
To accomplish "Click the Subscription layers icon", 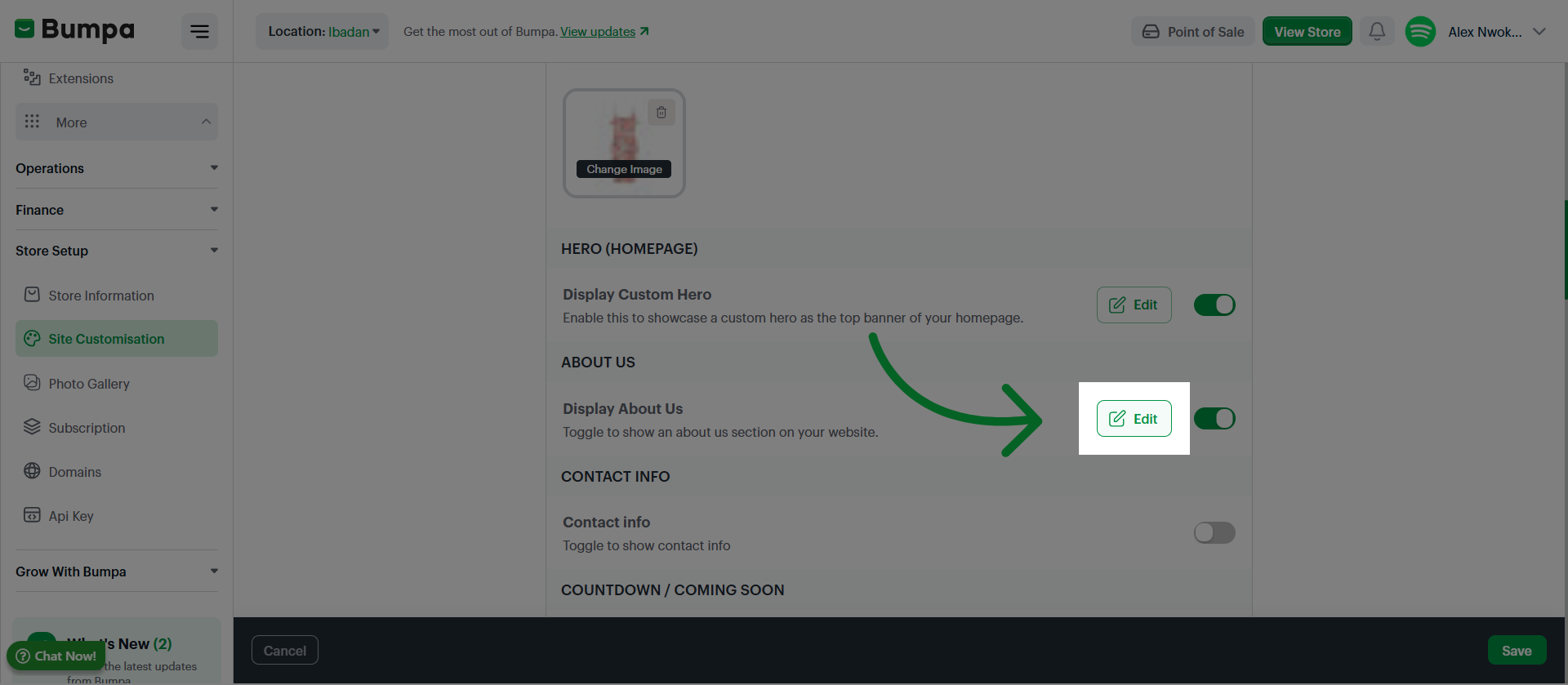I will click(x=32, y=427).
